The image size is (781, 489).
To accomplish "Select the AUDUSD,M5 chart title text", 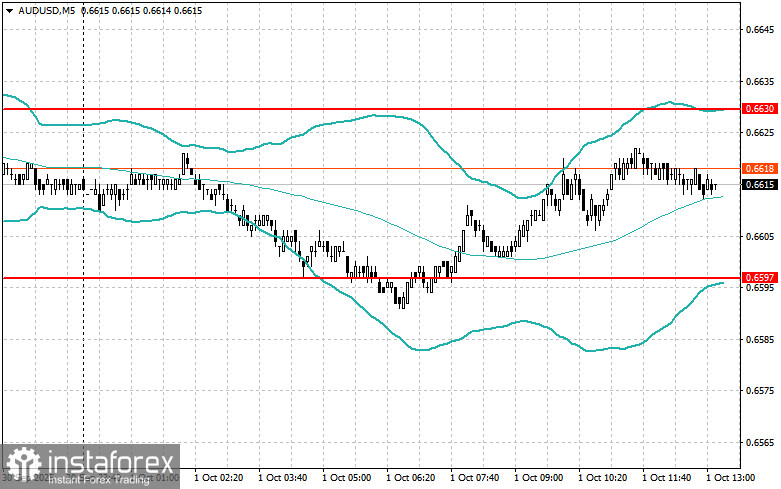I will pos(46,10).
